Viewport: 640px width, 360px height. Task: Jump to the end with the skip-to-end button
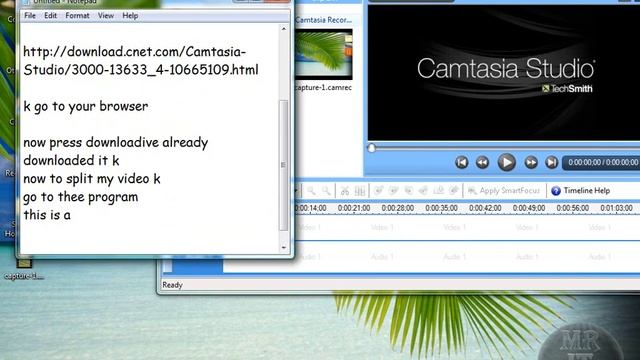click(x=551, y=162)
